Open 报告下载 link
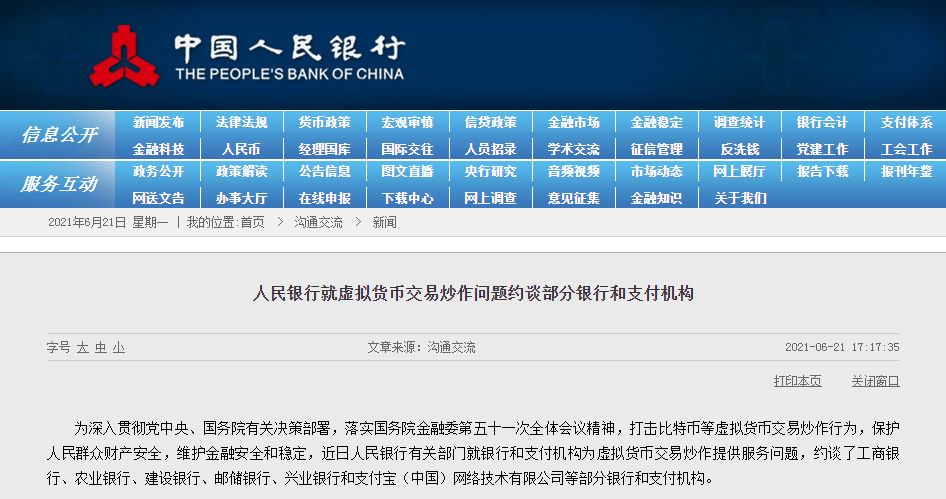Viewport: 946px width, 499px height. tap(822, 171)
